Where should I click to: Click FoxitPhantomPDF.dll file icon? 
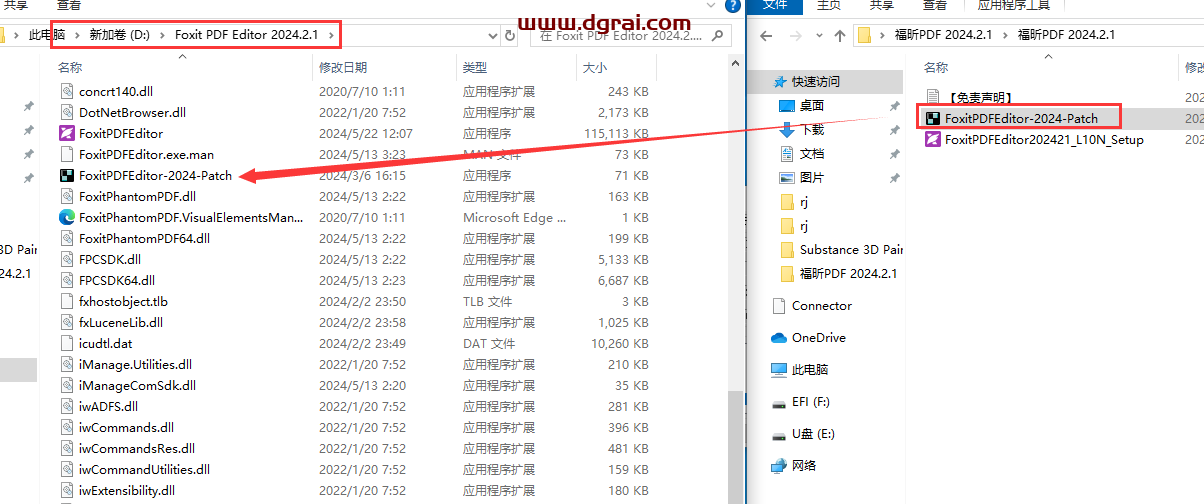pos(67,196)
